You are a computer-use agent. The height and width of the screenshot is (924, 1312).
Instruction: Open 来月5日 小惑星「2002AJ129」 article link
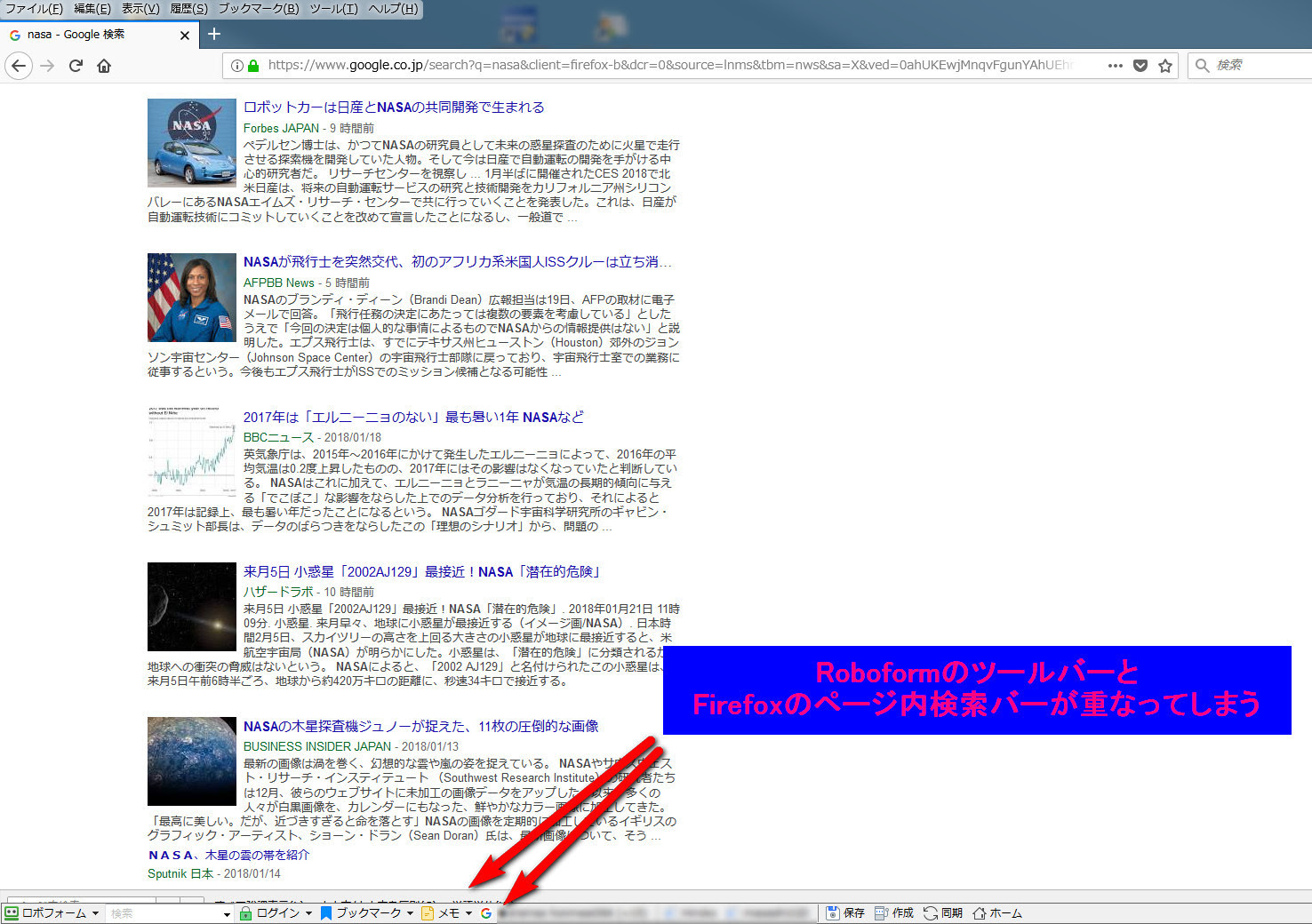(423, 571)
